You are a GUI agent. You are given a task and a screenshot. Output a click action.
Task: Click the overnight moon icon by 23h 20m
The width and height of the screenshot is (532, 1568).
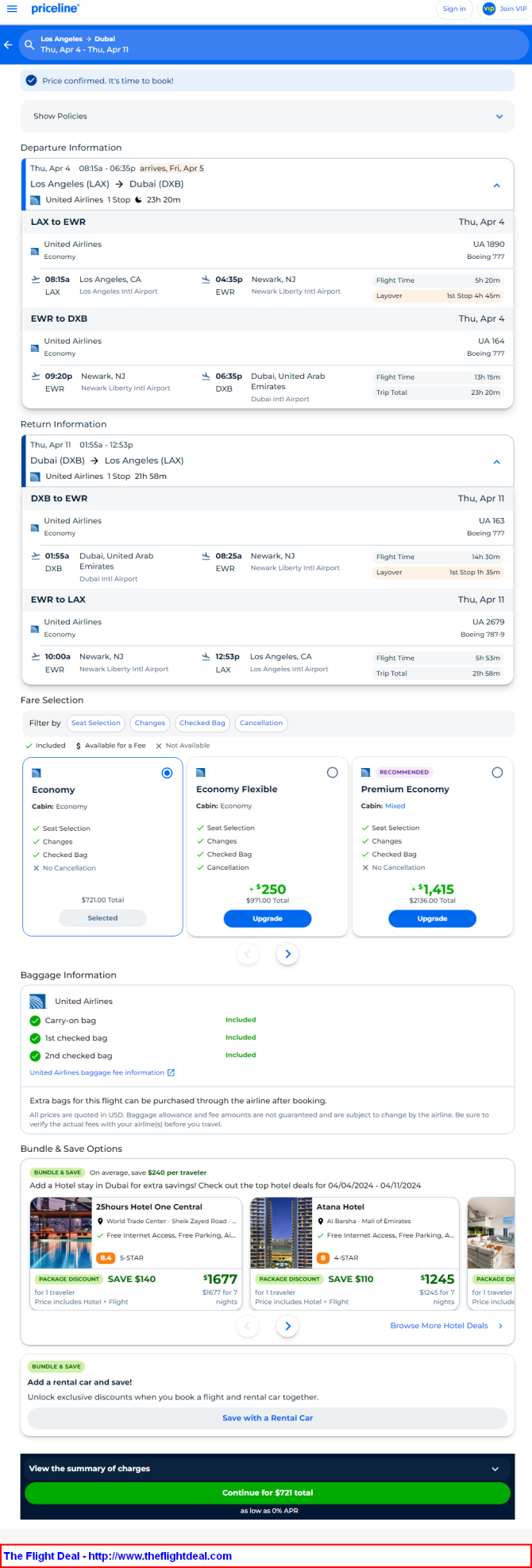coord(138,200)
